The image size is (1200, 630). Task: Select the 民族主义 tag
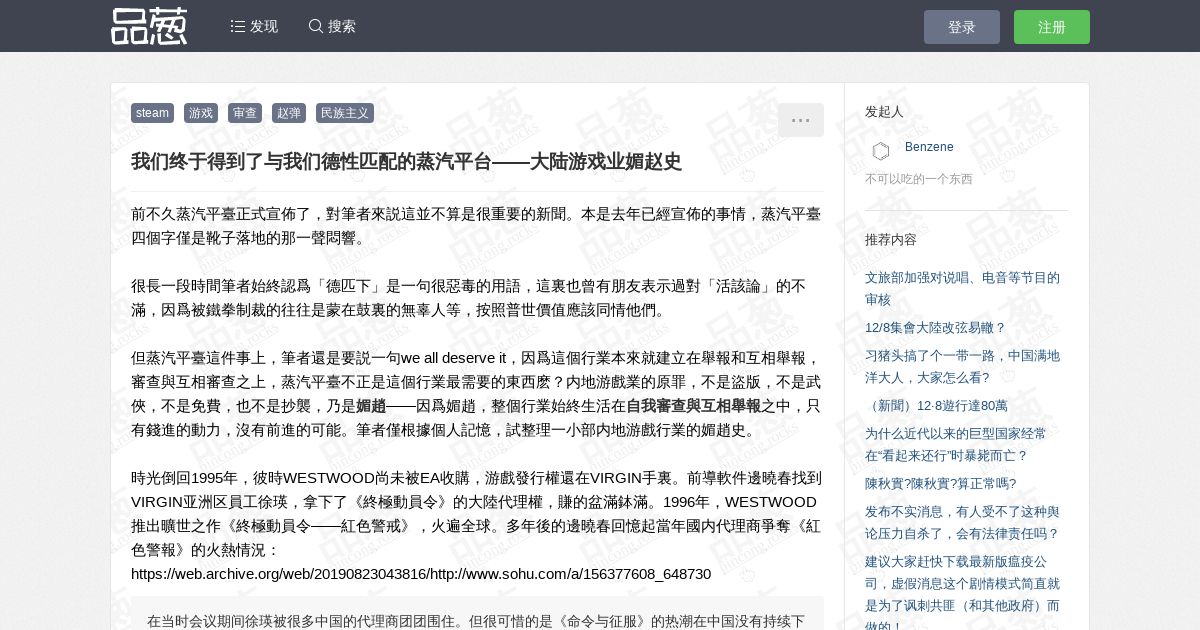pyautogui.click(x=345, y=113)
